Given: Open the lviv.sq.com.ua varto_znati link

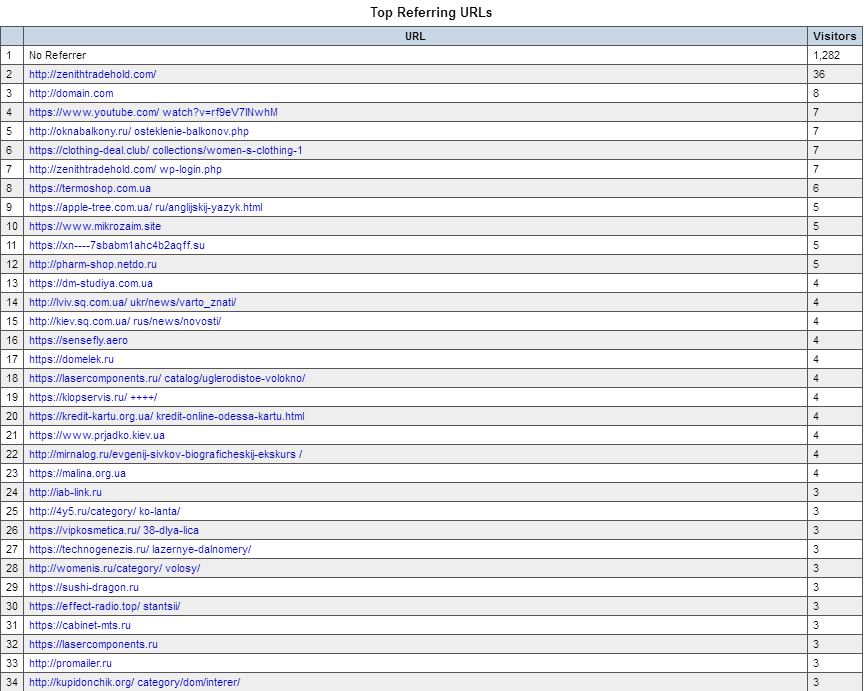Looking at the screenshot, I should coord(133,302).
